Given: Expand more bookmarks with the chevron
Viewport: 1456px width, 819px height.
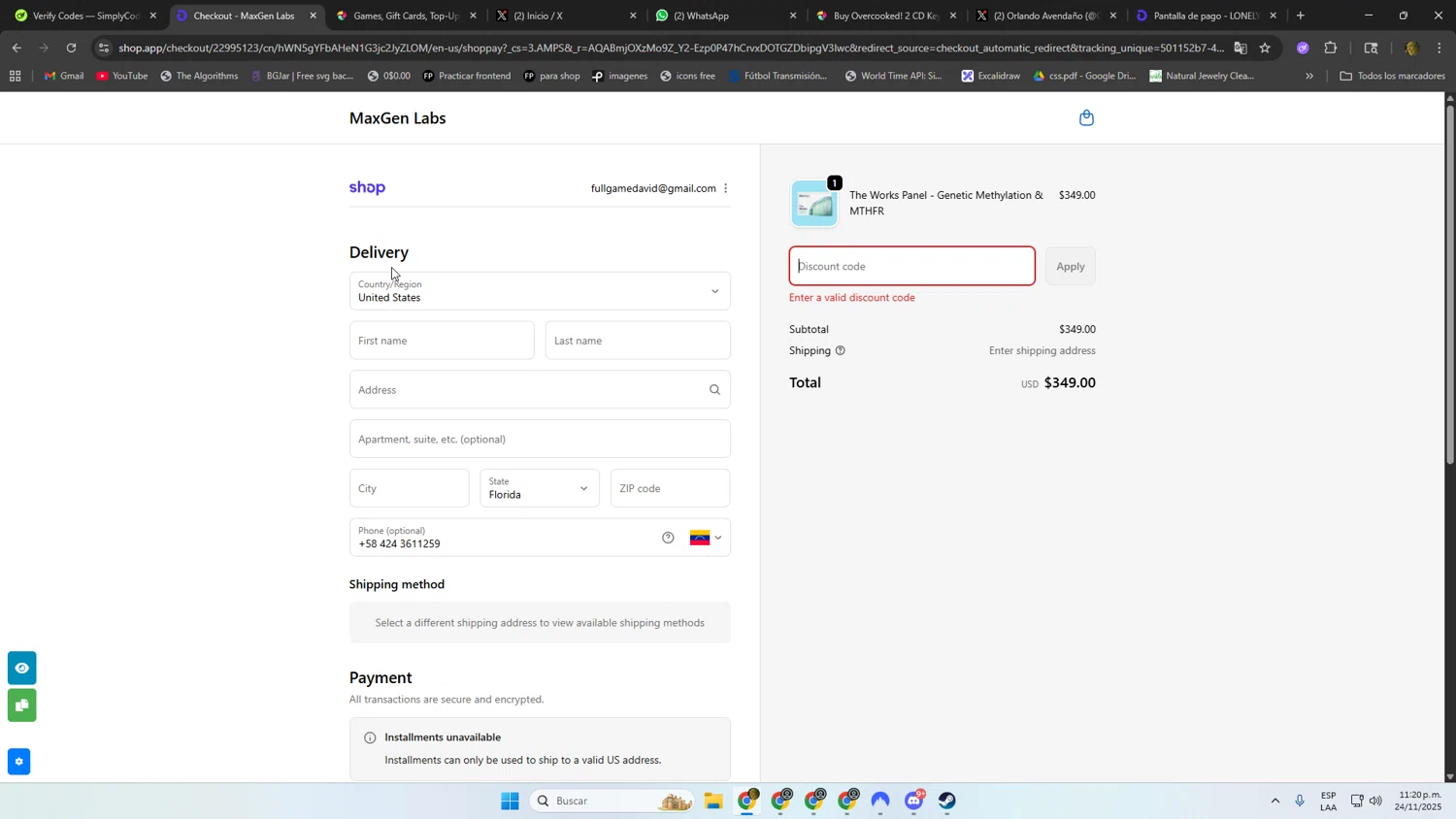Looking at the screenshot, I should click(1309, 76).
